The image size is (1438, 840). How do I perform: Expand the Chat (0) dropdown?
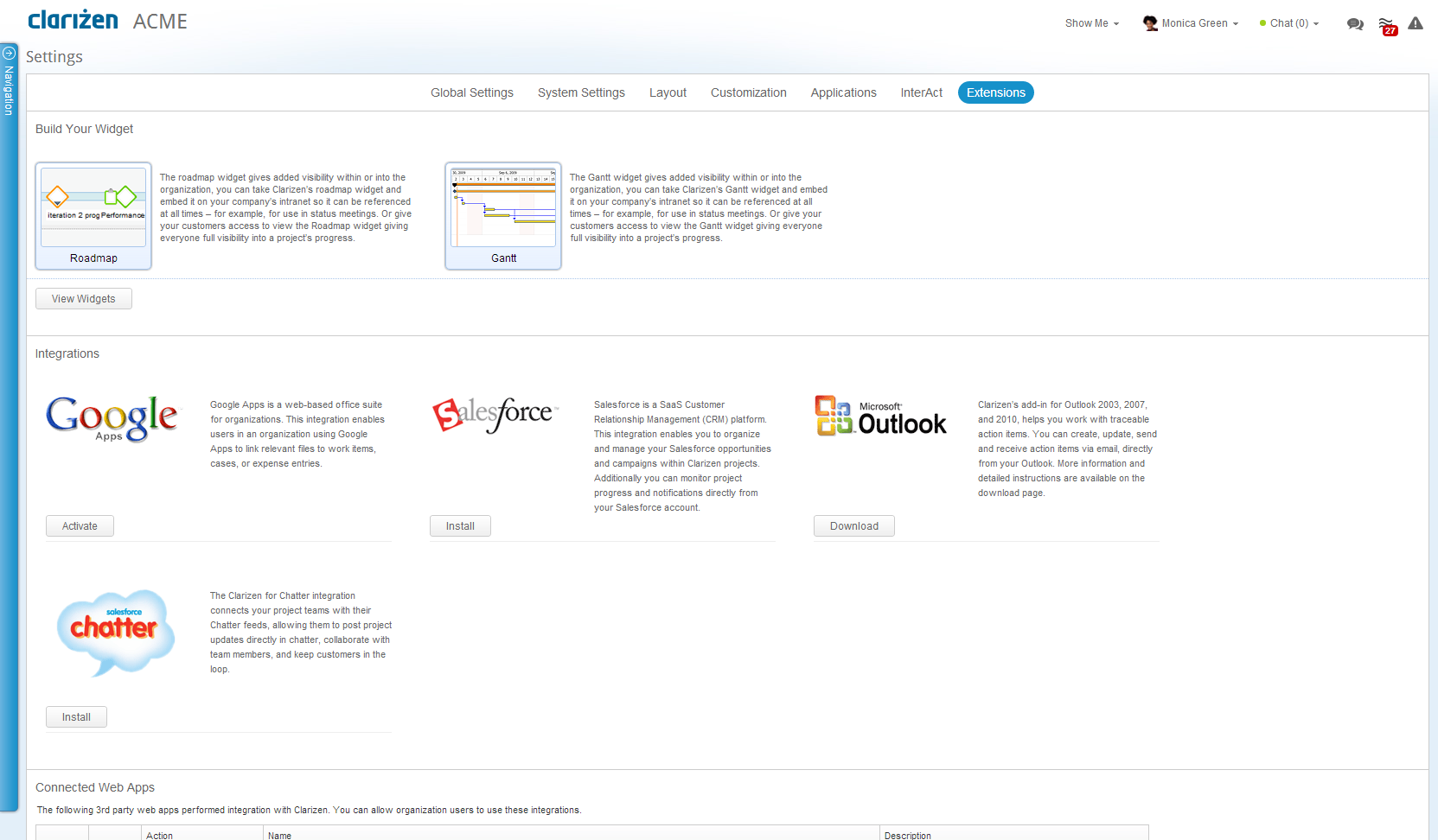pyautogui.click(x=1289, y=23)
